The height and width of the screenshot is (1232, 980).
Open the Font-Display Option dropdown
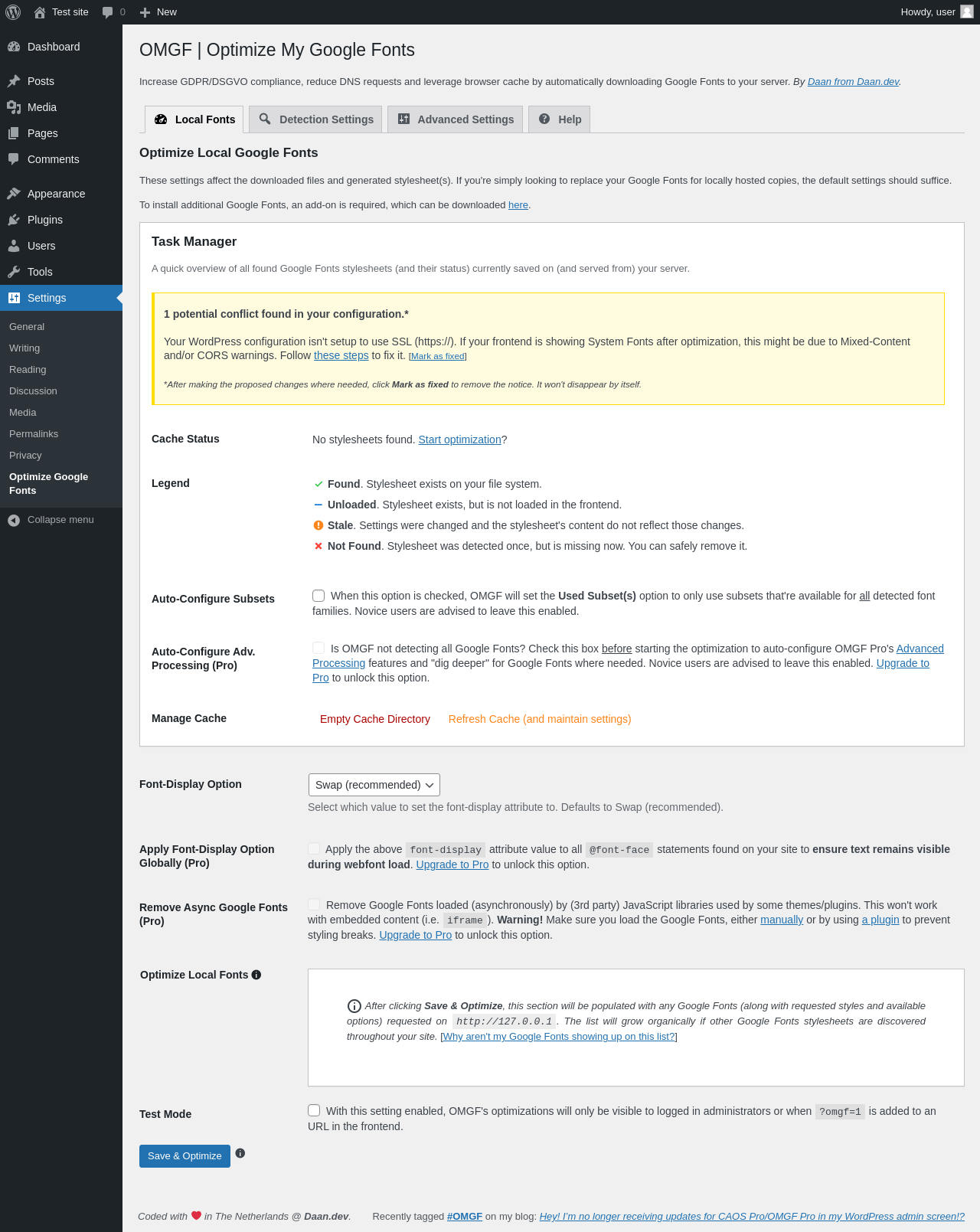(x=374, y=785)
